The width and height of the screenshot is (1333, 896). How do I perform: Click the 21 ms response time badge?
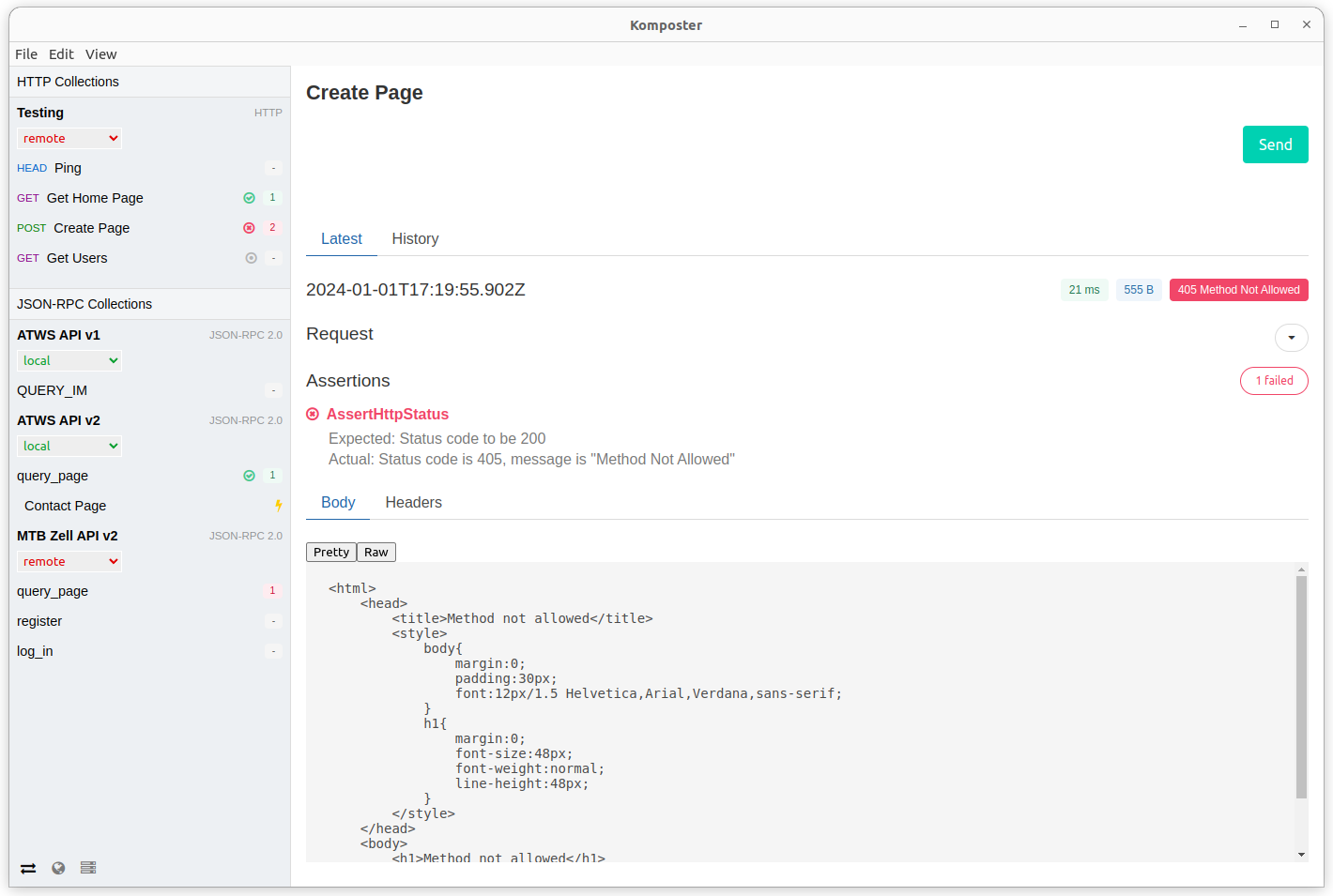(x=1084, y=290)
